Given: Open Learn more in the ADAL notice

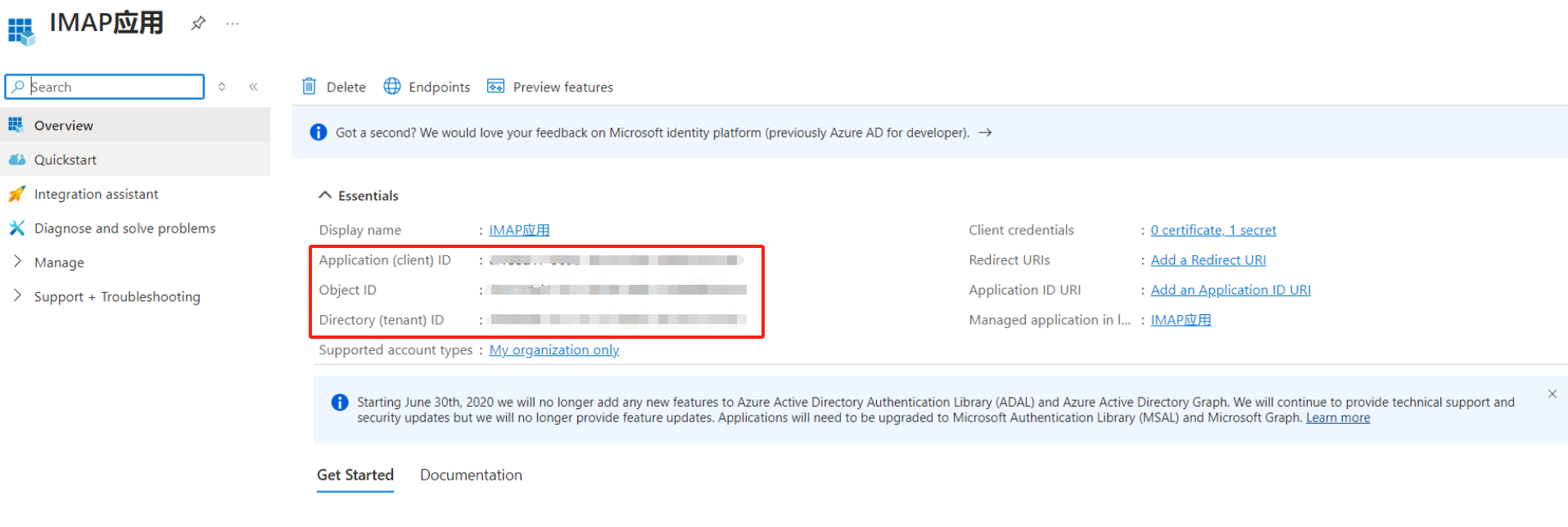Looking at the screenshot, I should point(1338,418).
